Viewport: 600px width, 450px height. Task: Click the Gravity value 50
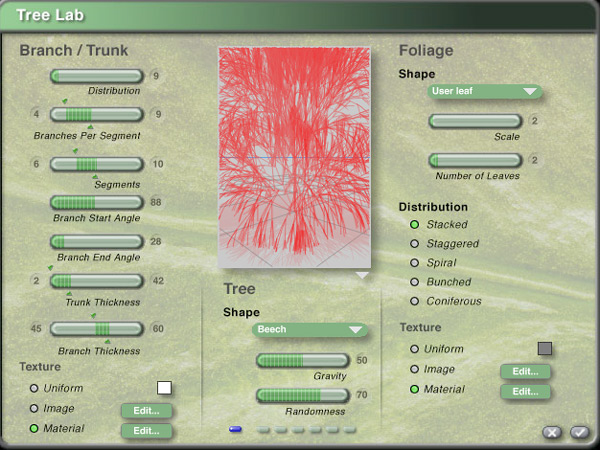point(362,360)
